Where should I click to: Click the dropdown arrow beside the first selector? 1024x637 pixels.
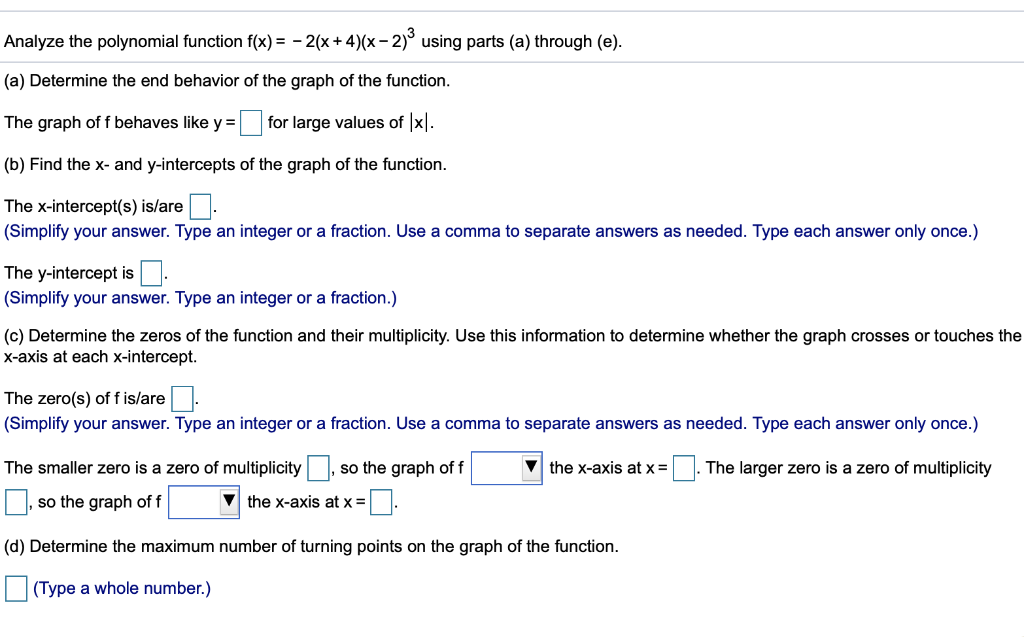528,467
